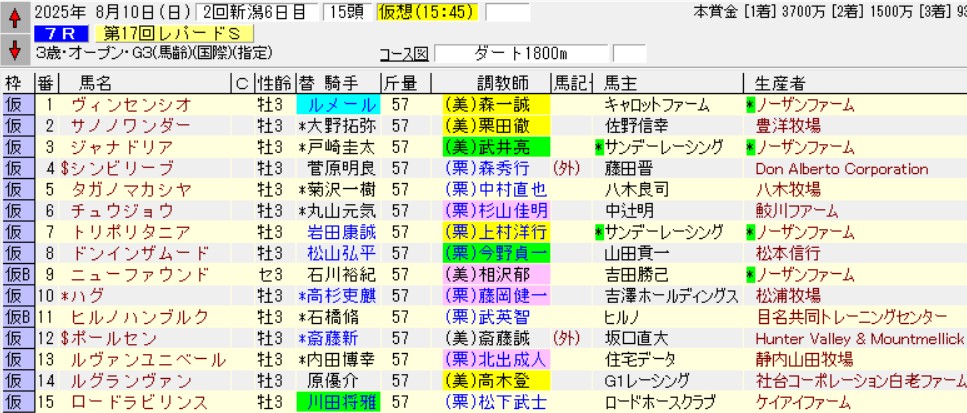The width and height of the screenshot is (967, 413).
Task: Click the 調教師 column header
Action: tap(495, 82)
